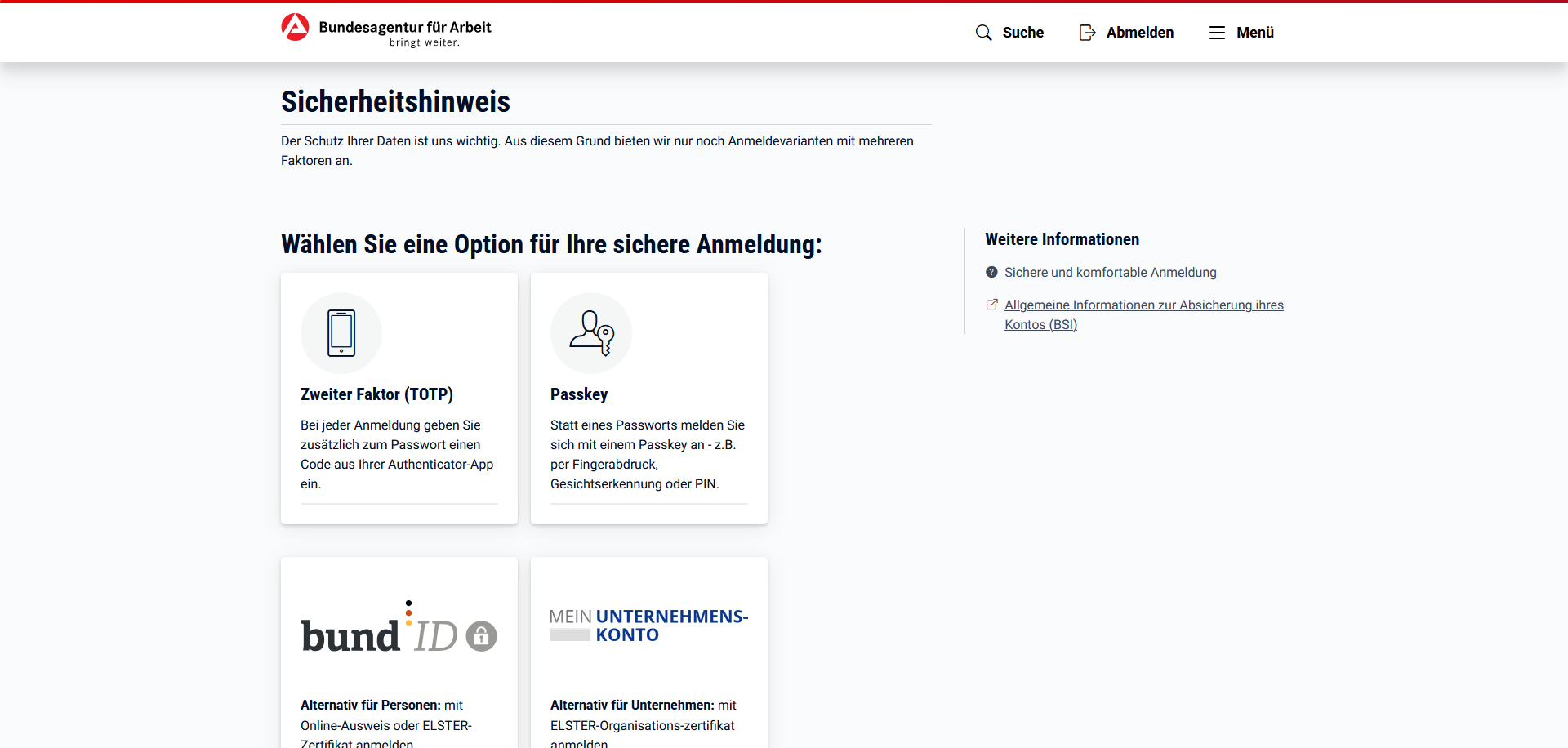Click the external link icon for BSI

point(991,305)
